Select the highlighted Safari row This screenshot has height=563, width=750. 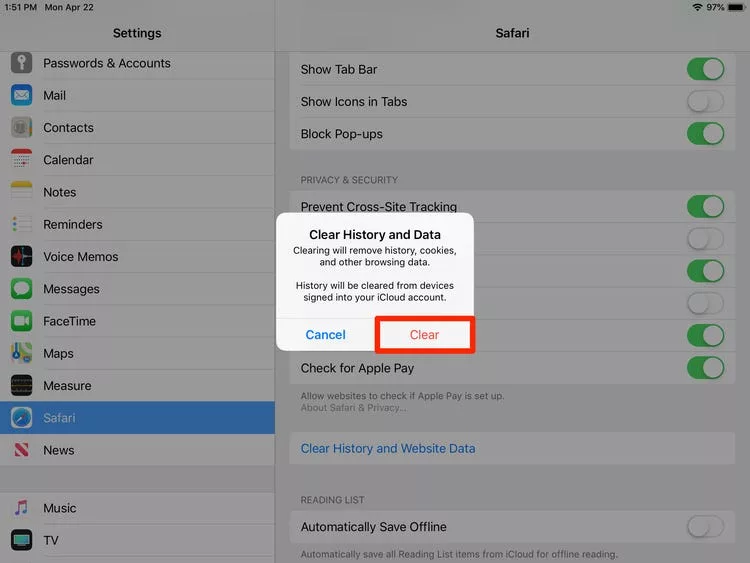tap(137, 418)
